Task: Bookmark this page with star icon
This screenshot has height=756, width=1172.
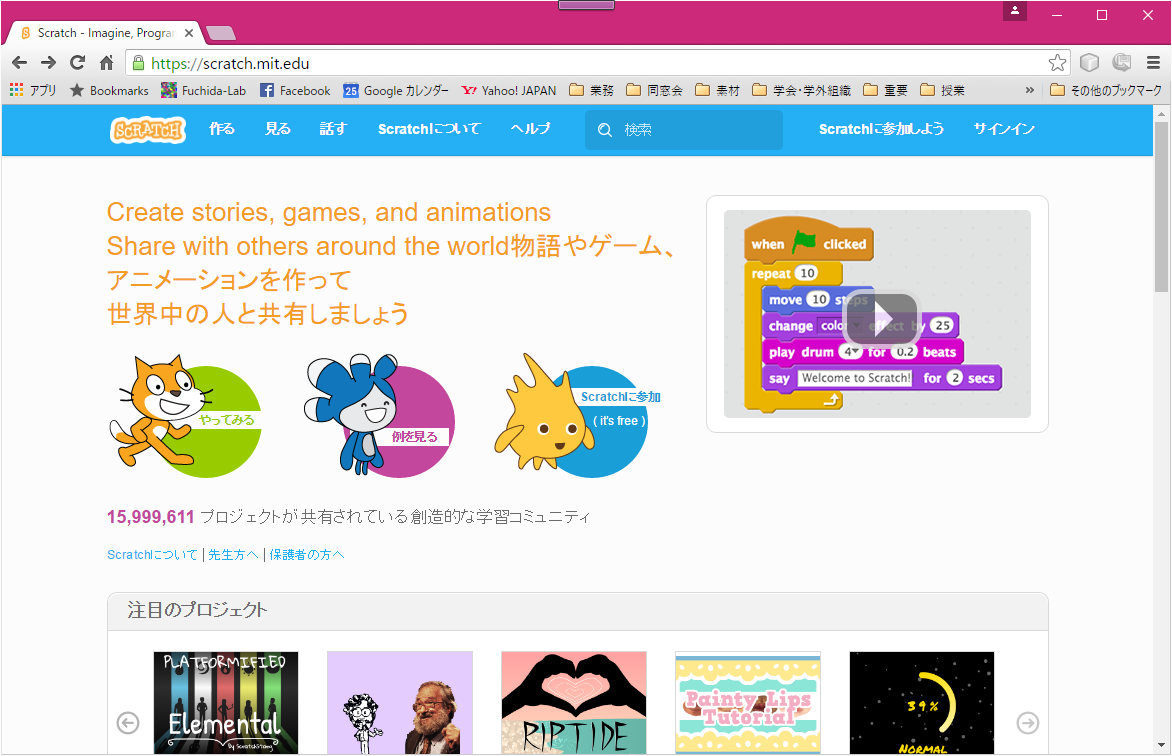Action: 1057,63
